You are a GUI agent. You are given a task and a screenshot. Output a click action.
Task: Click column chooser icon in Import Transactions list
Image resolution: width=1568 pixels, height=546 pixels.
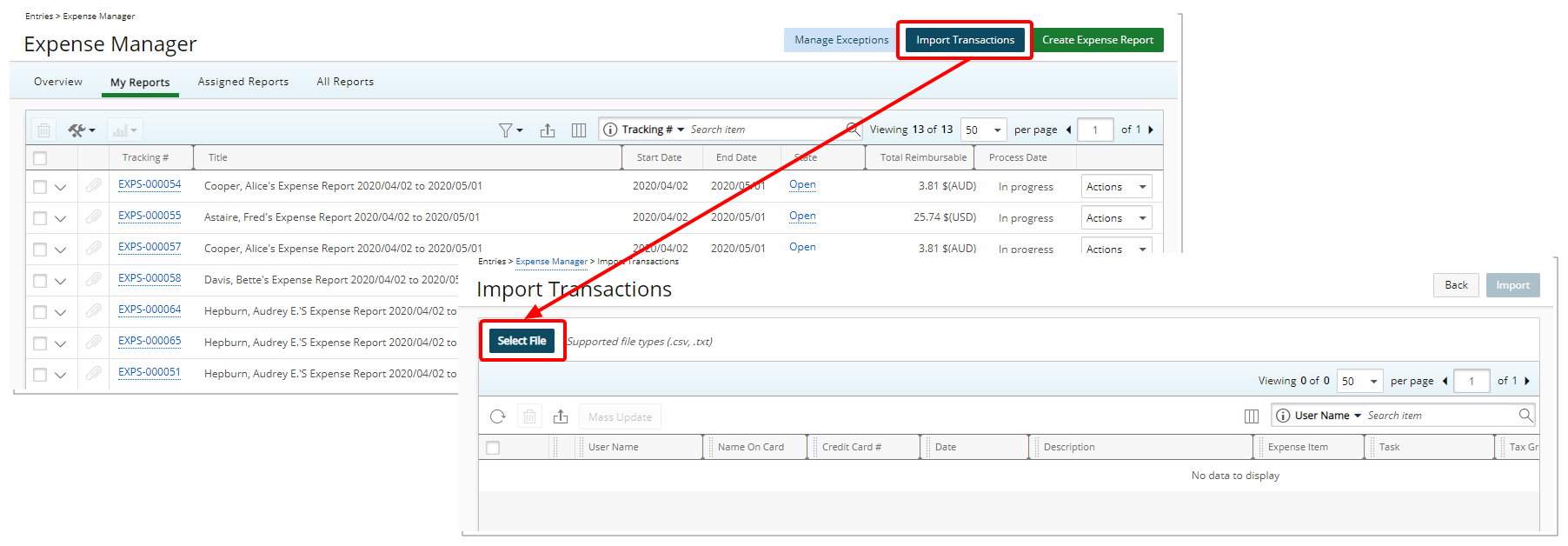point(1252,416)
